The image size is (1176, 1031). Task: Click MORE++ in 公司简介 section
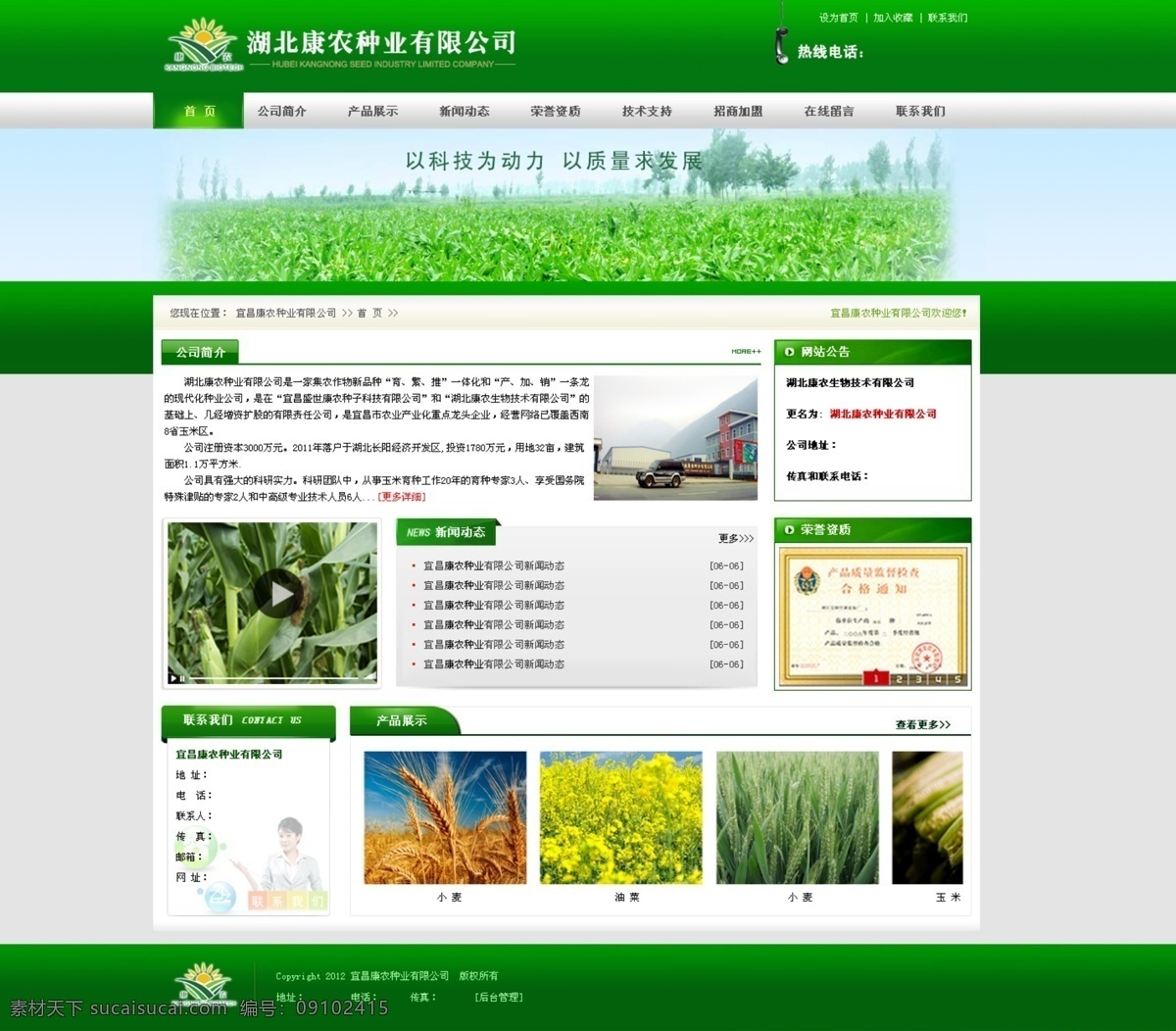click(746, 351)
